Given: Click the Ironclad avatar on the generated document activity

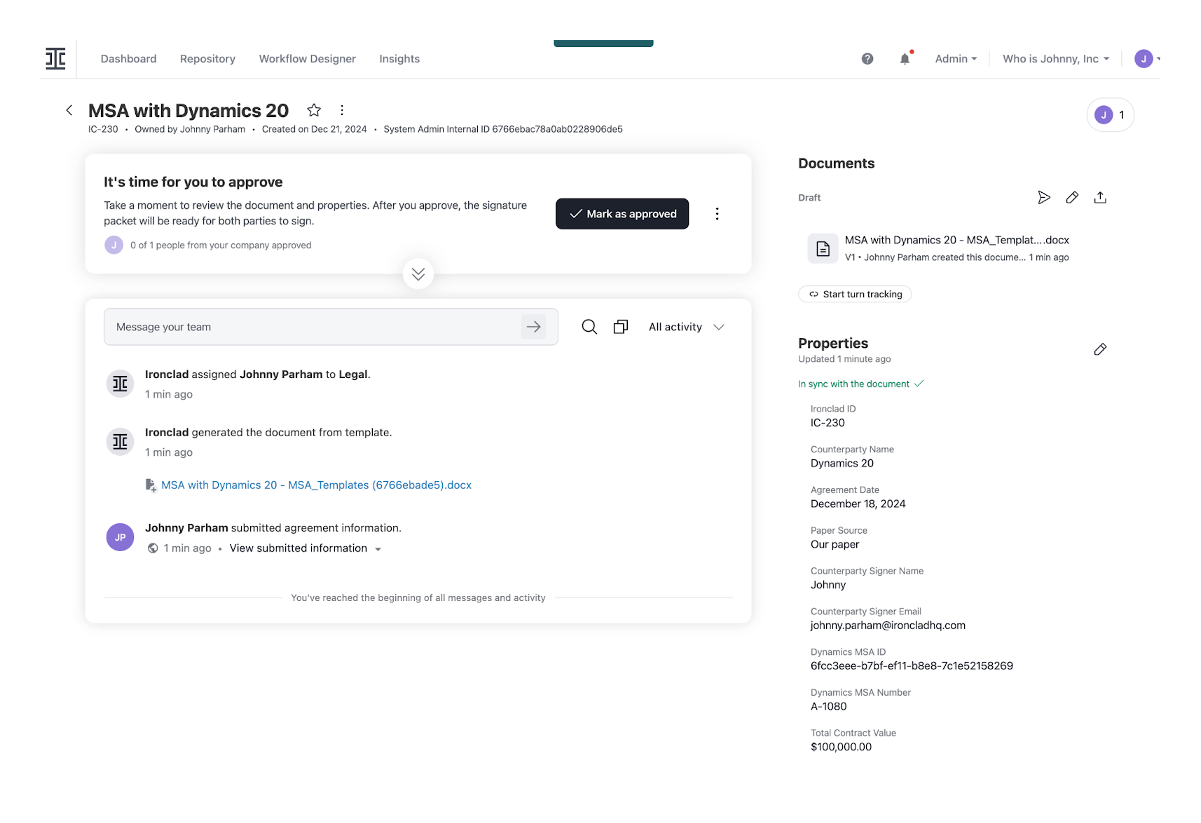Looking at the screenshot, I should tap(120, 441).
